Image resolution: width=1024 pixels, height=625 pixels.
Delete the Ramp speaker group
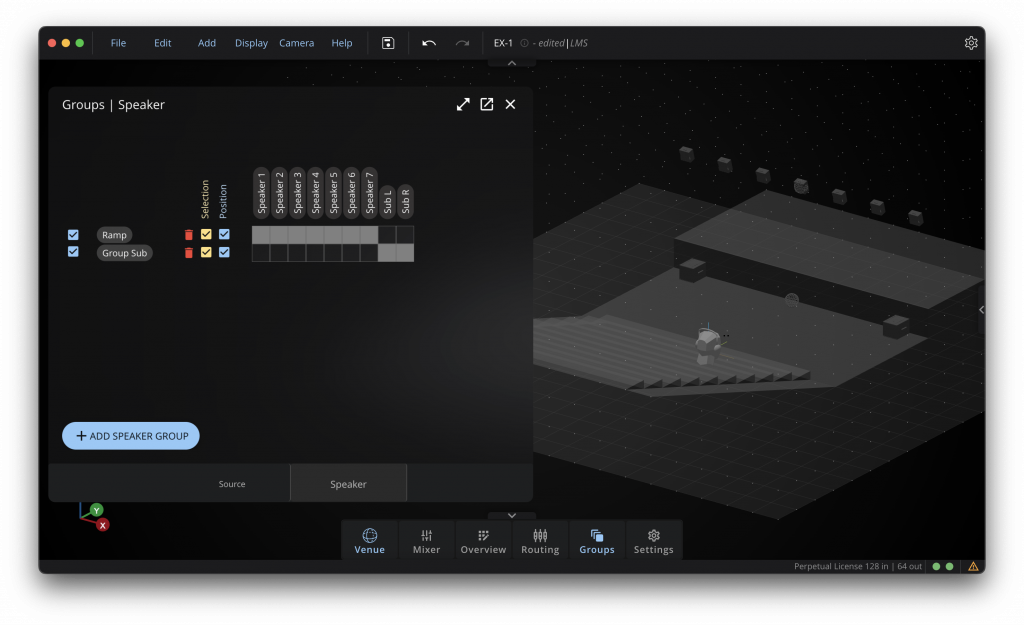[189, 234]
